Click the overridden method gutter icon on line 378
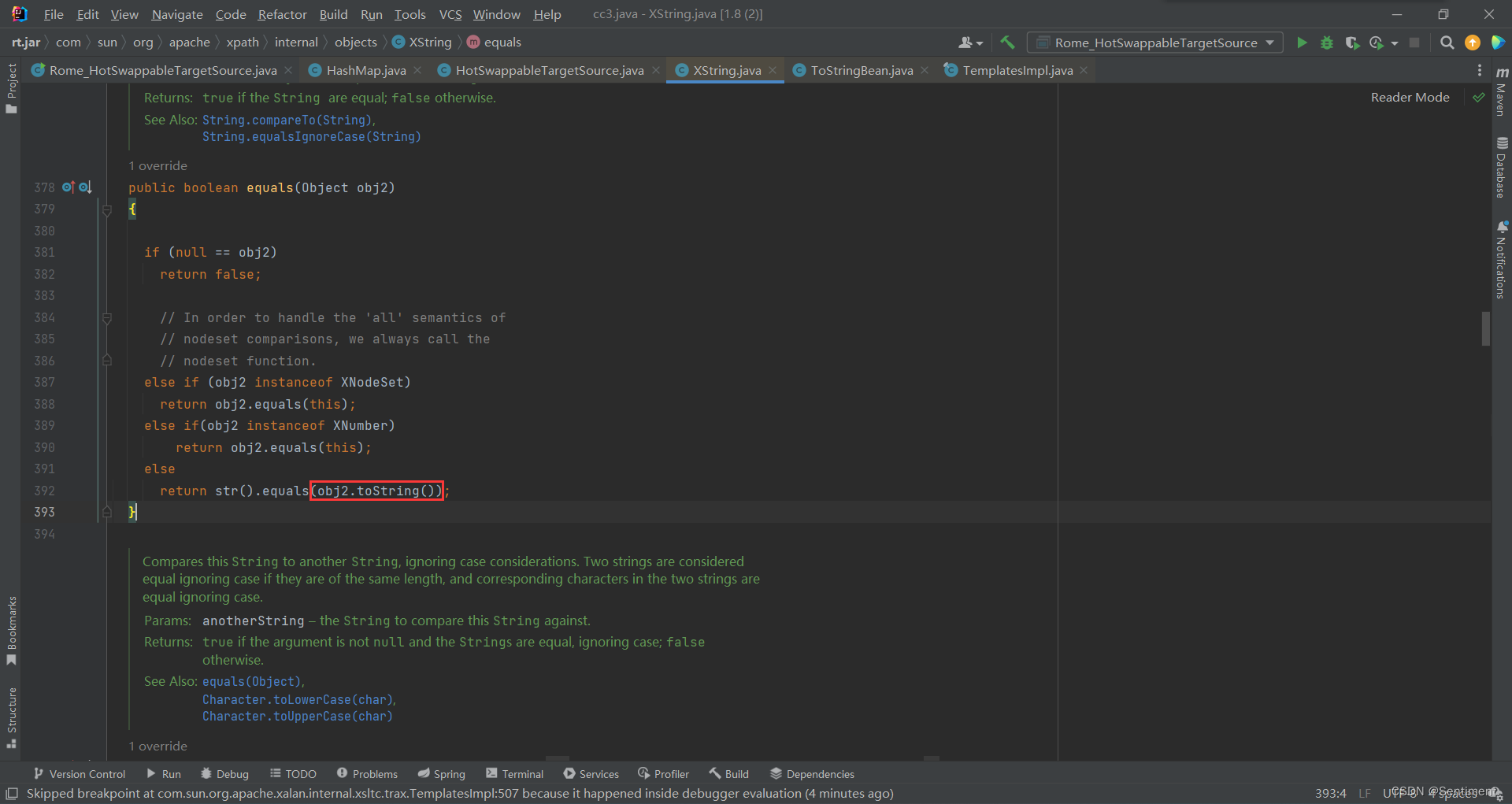This screenshot has height=804, width=1512. pyautogui.click(x=85, y=187)
